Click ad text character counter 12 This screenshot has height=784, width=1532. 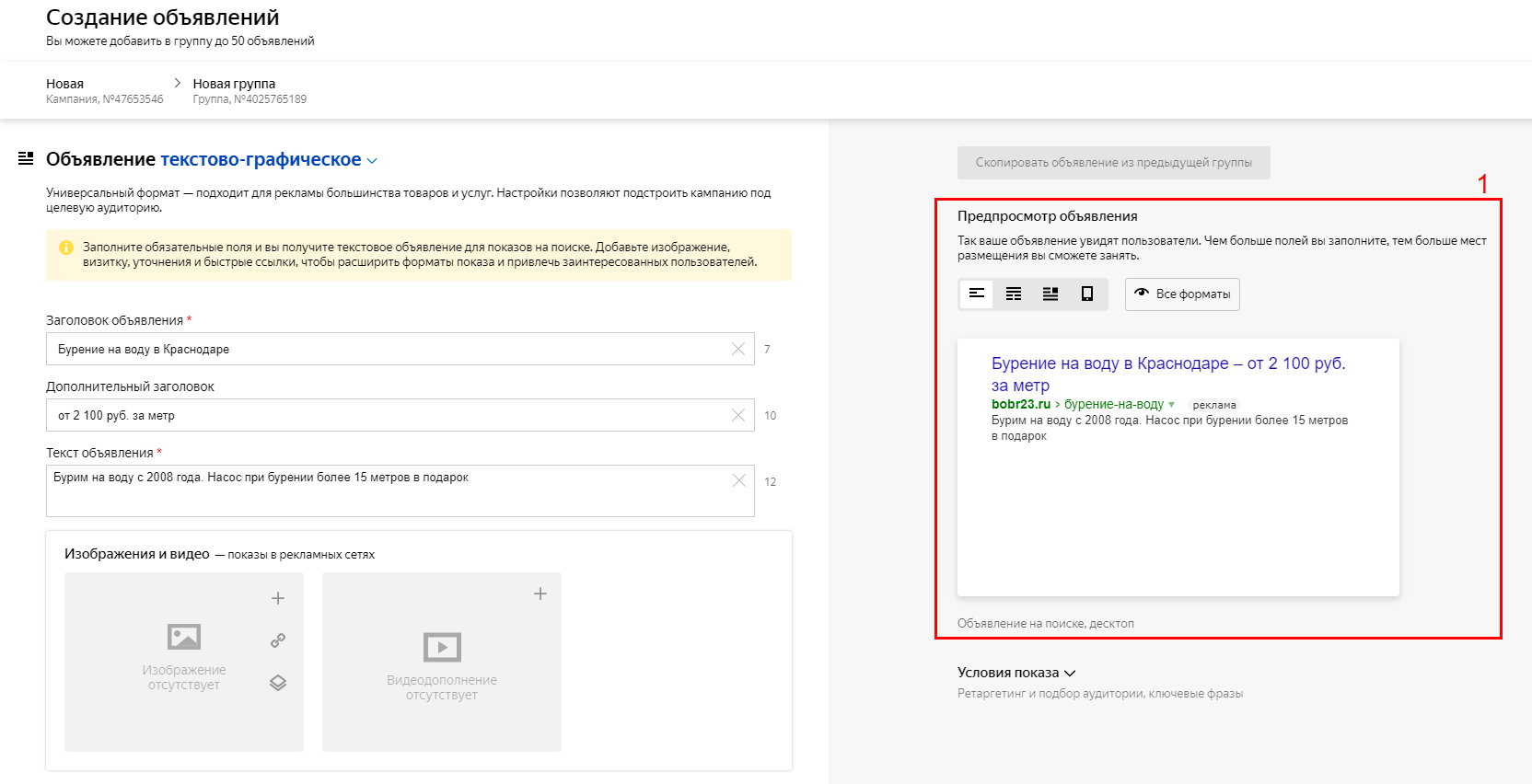pyautogui.click(x=771, y=482)
